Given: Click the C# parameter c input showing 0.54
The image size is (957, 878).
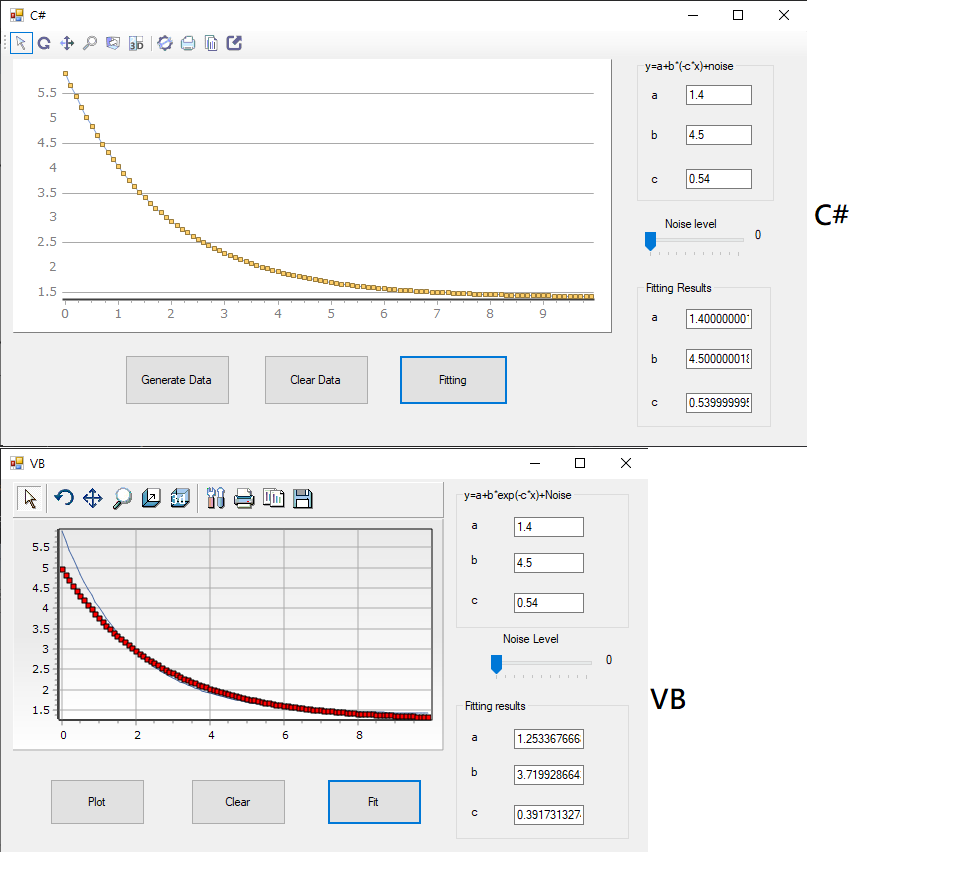Looking at the screenshot, I should pyautogui.click(x=718, y=179).
